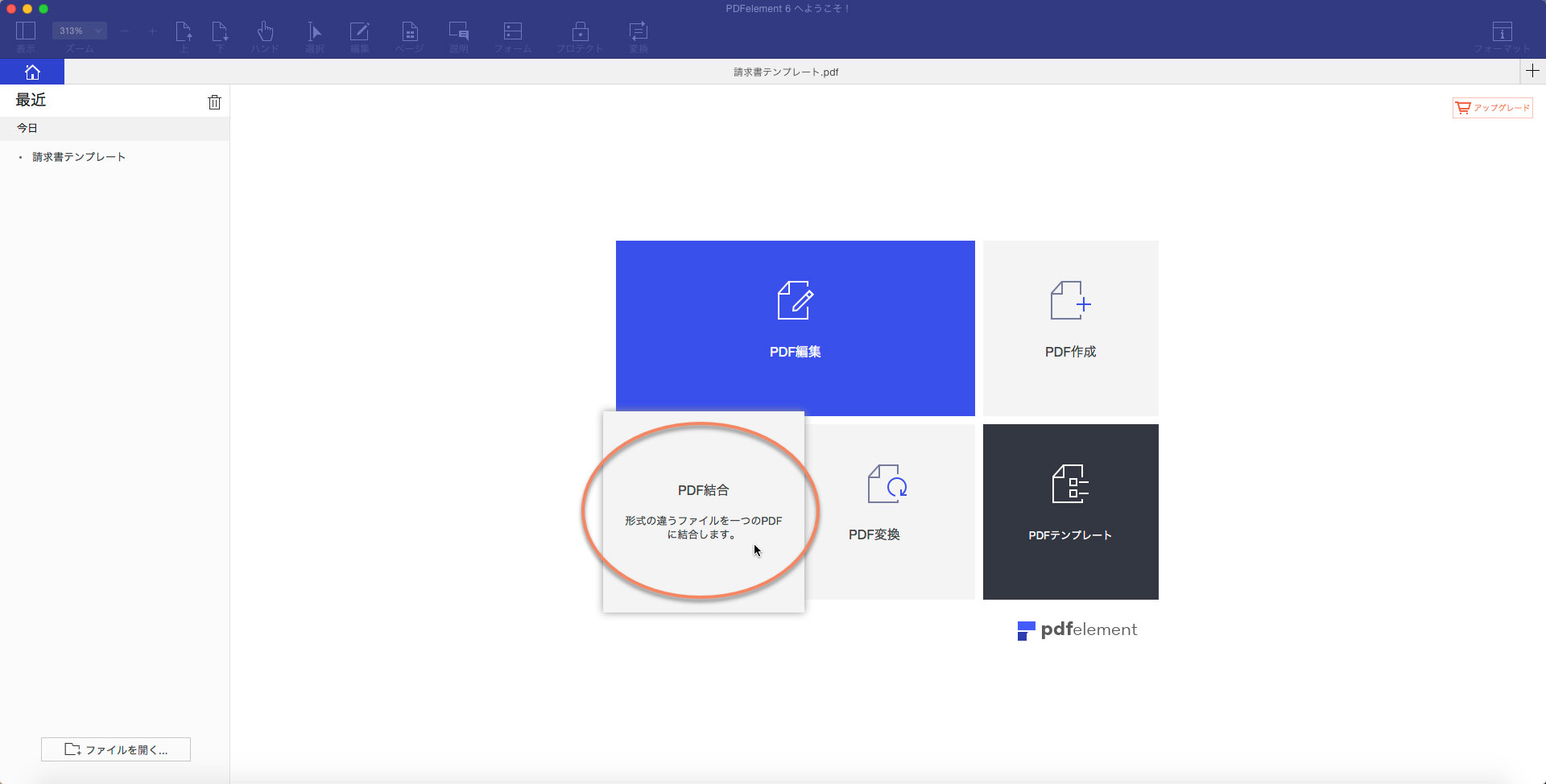Open the 313% zoom dropdown

pyautogui.click(x=80, y=31)
